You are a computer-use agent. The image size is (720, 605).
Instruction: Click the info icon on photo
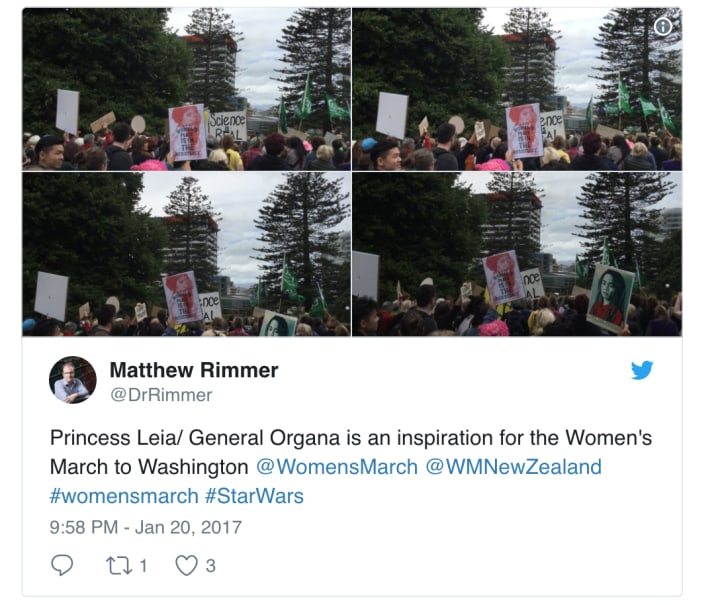tap(663, 27)
